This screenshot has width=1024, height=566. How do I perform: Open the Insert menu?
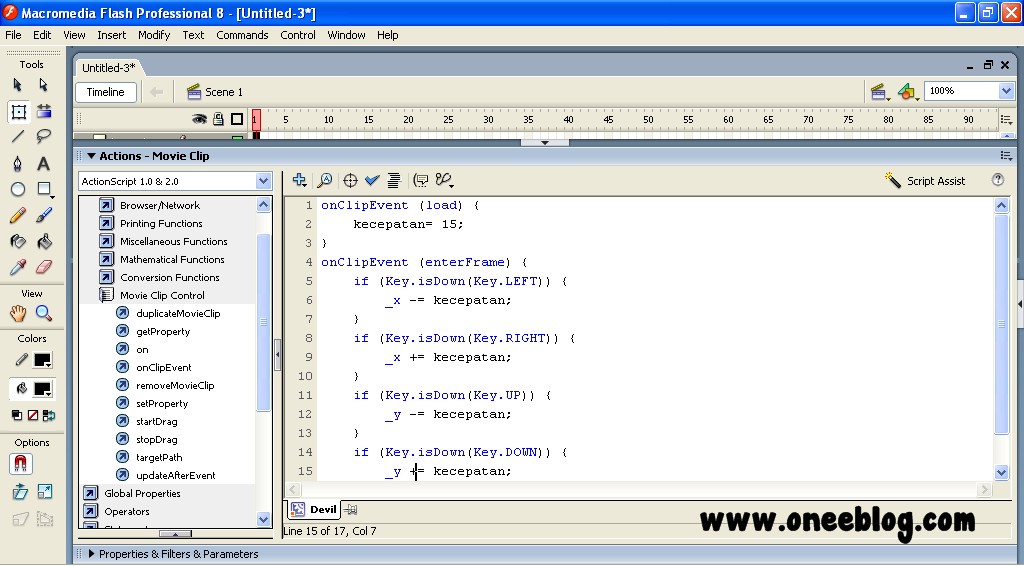pos(112,35)
